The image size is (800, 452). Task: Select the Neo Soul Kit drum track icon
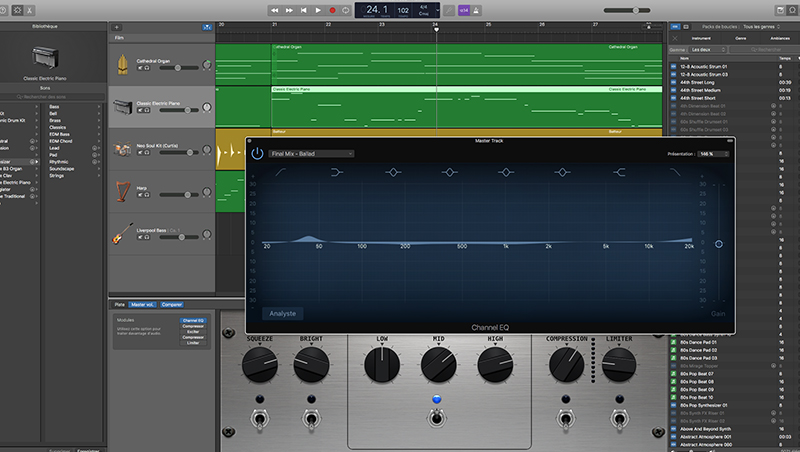122,149
